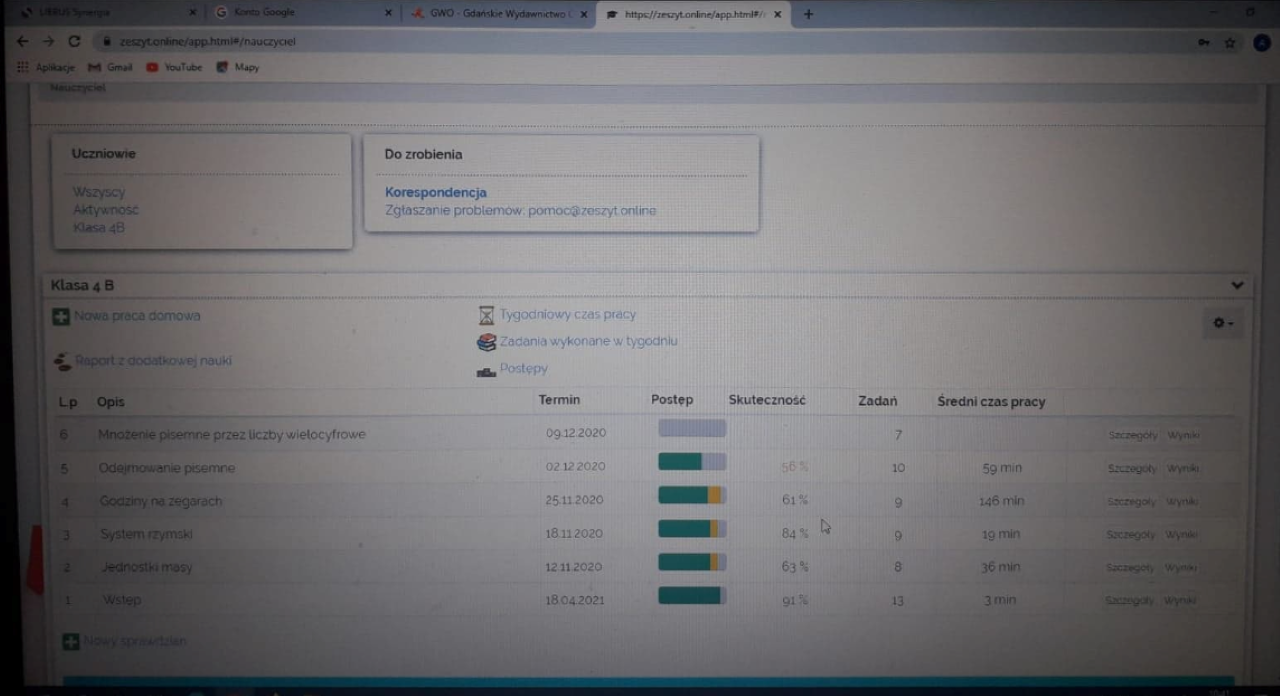The width and height of the screenshot is (1280, 696).
Task: Click the green plus icon for Nowa praca domowa
Action: (61, 317)
